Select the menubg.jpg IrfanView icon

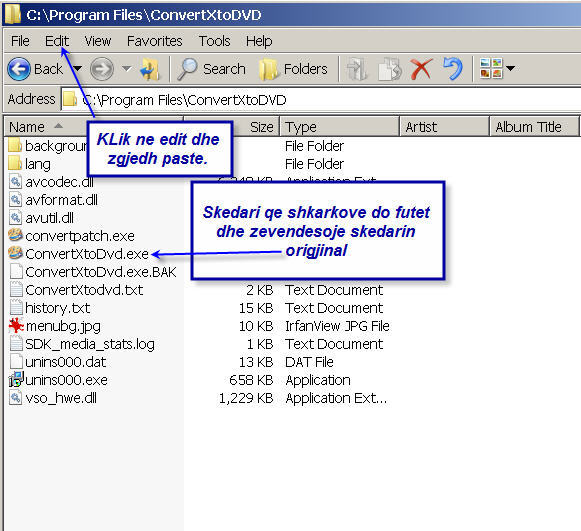[x=16, y=325]
